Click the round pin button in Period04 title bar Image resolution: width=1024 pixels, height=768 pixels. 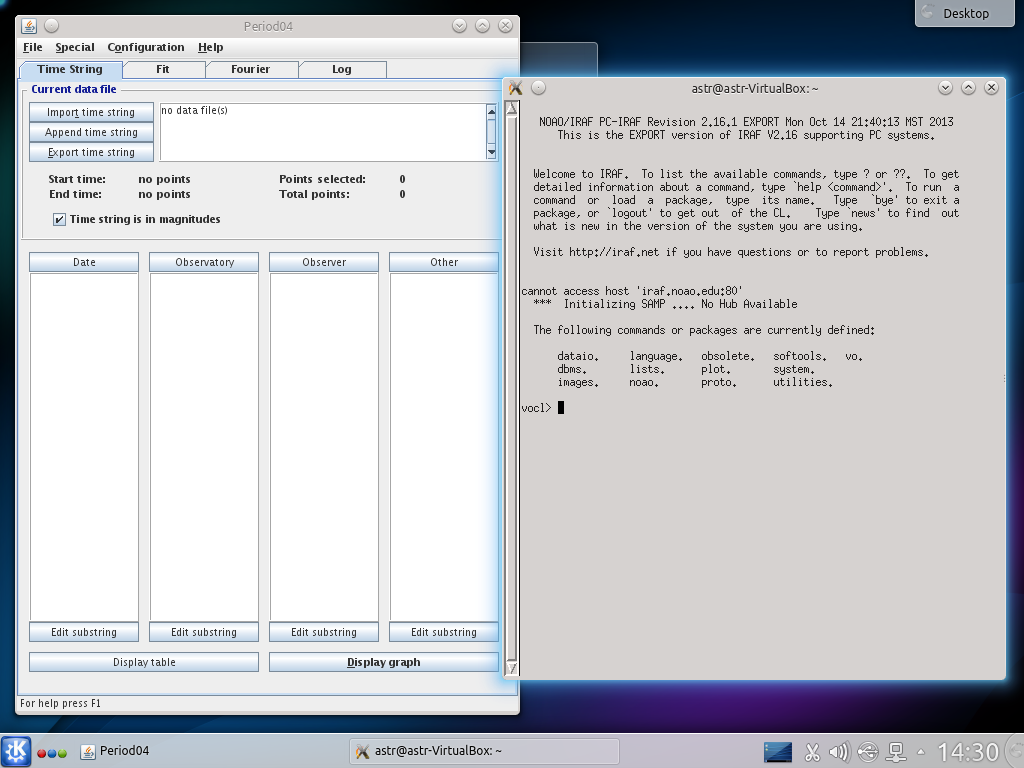point(52,25)
